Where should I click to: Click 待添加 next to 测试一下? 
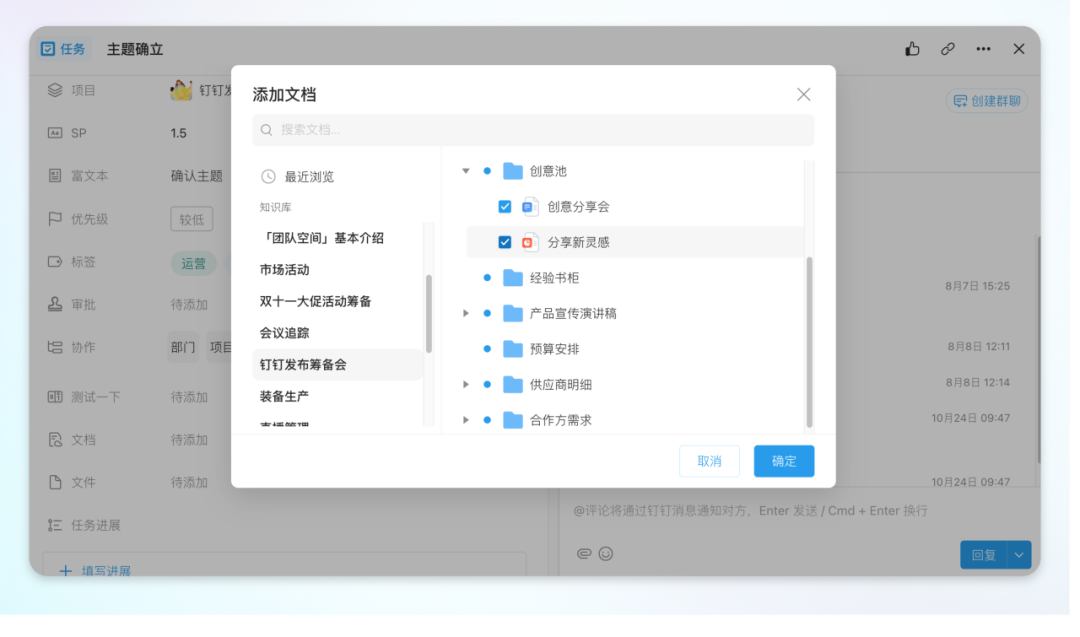point(189,397)
